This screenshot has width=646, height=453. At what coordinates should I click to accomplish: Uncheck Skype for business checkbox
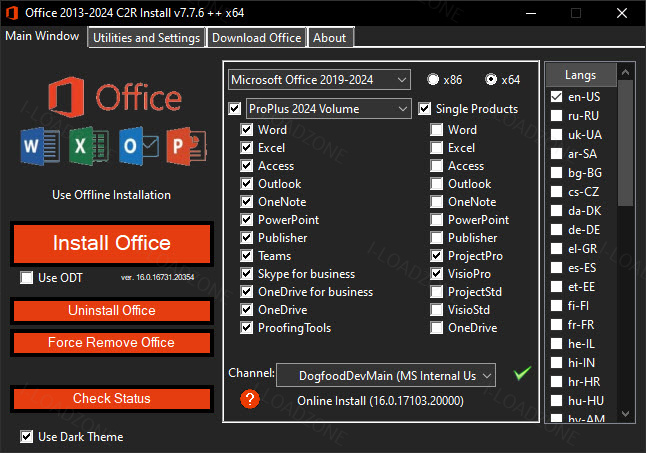coord(246,274)
